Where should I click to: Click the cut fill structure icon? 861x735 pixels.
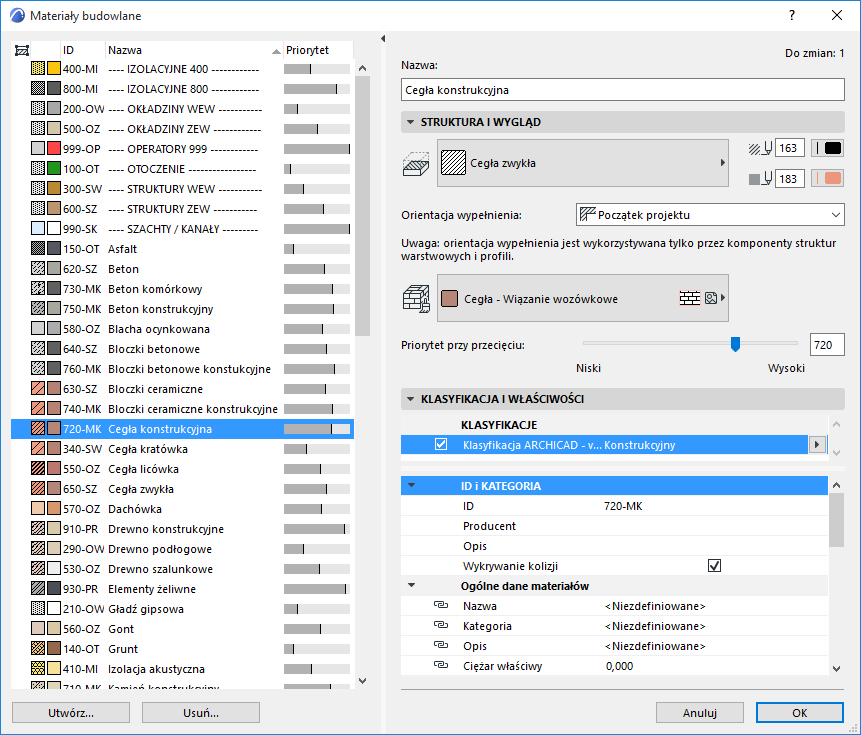pyautogui.click(x=416, y=164)
